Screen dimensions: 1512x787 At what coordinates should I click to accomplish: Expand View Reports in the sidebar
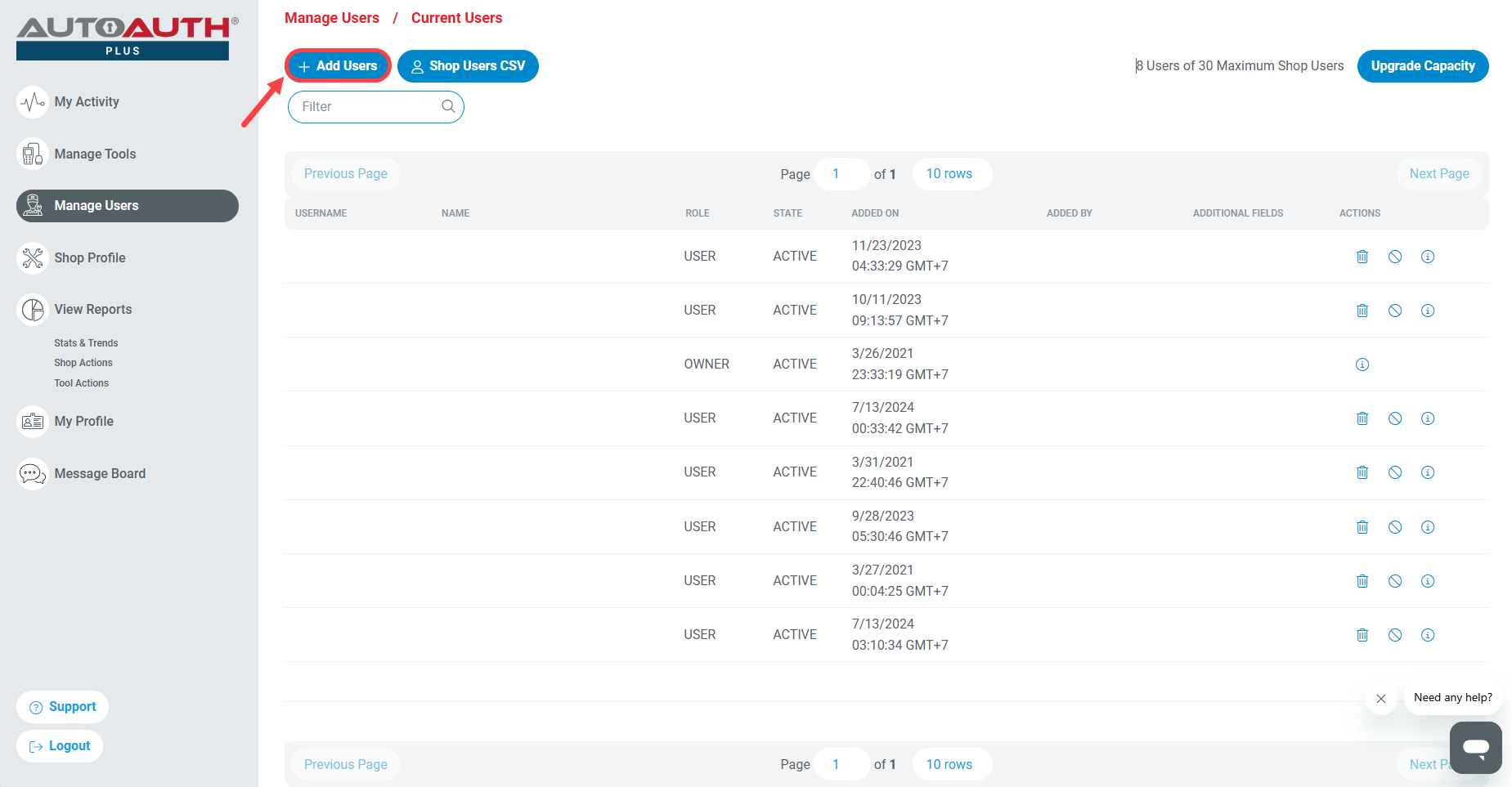point(92,310)
